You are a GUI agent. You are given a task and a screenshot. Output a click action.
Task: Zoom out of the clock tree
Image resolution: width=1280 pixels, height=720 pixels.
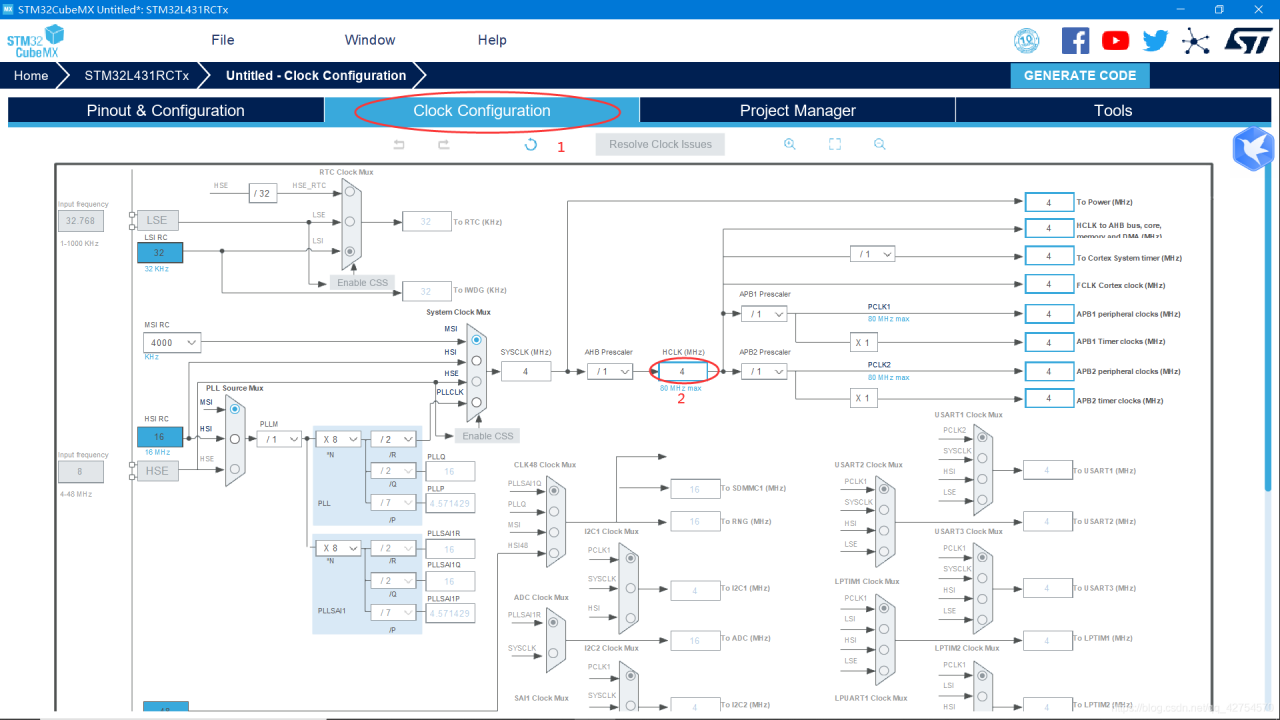tap(880, 144)
